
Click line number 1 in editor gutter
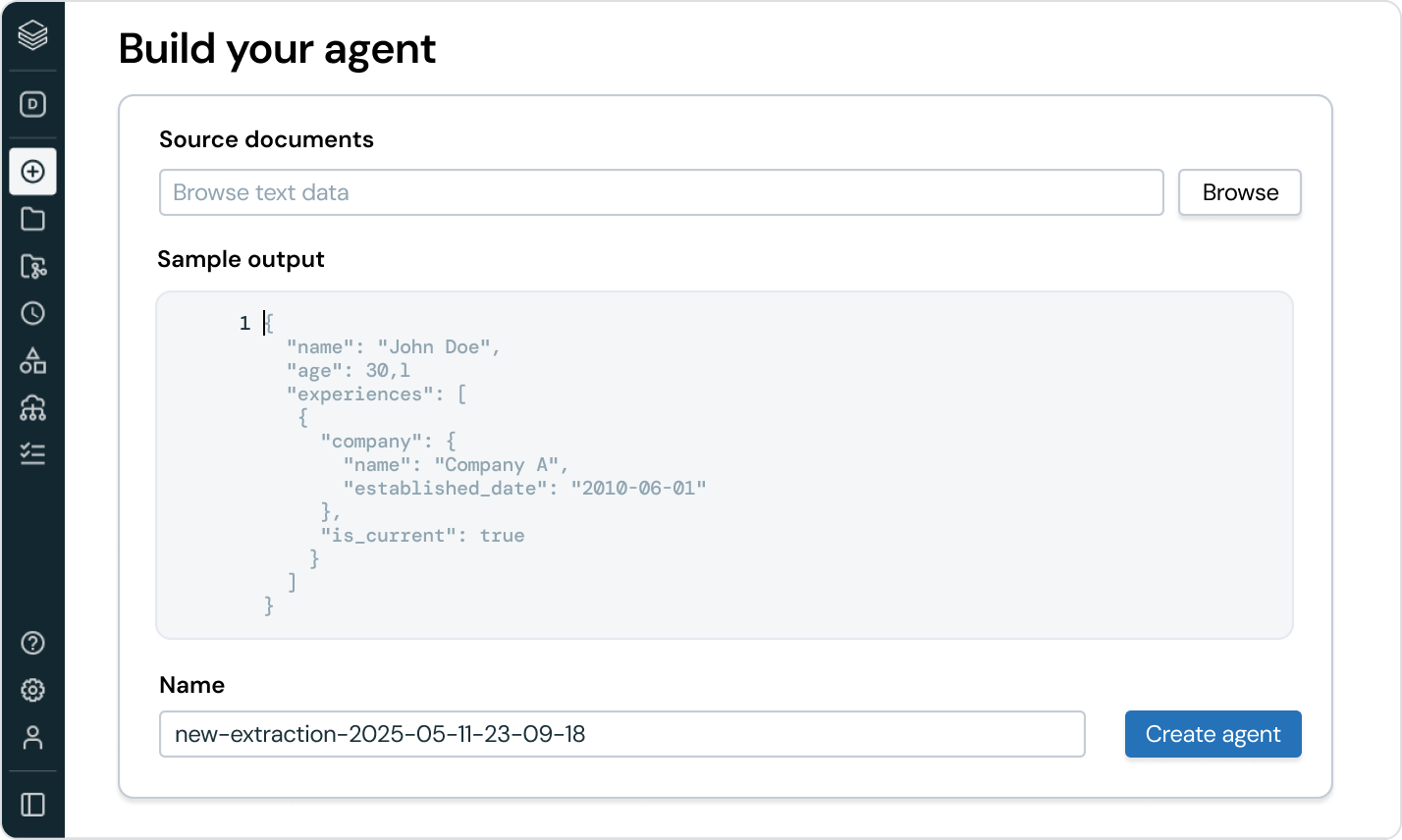click(244, 324)
